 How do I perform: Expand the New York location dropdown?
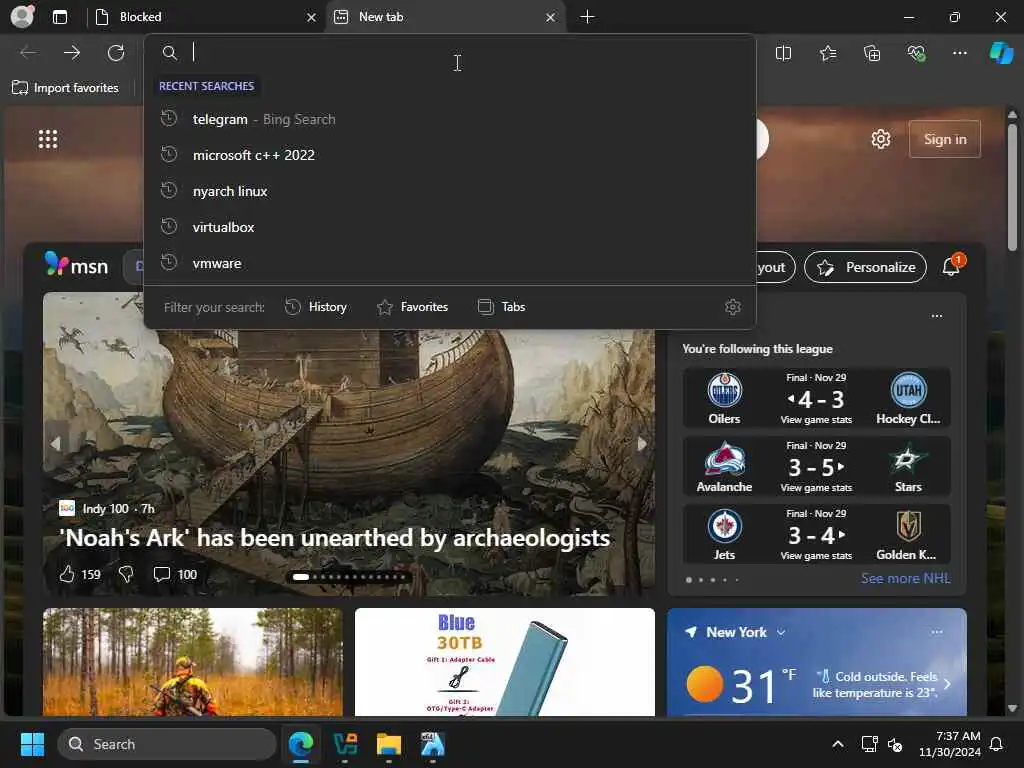pos(781,632)
